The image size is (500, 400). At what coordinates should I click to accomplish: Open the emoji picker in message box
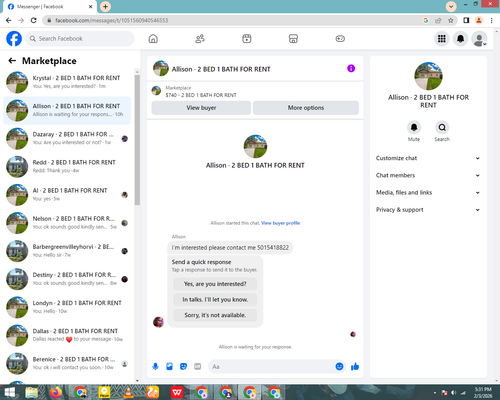[339, 367]
